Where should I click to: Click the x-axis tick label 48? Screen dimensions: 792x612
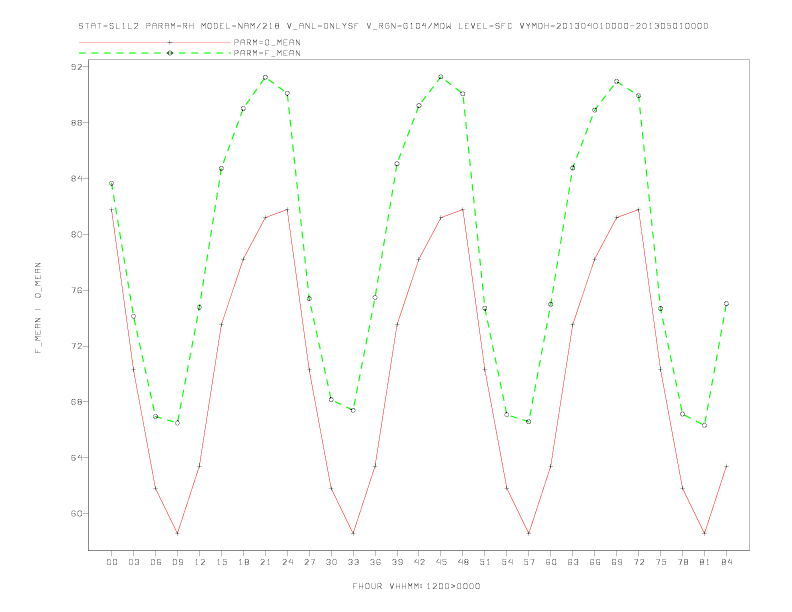463,562
